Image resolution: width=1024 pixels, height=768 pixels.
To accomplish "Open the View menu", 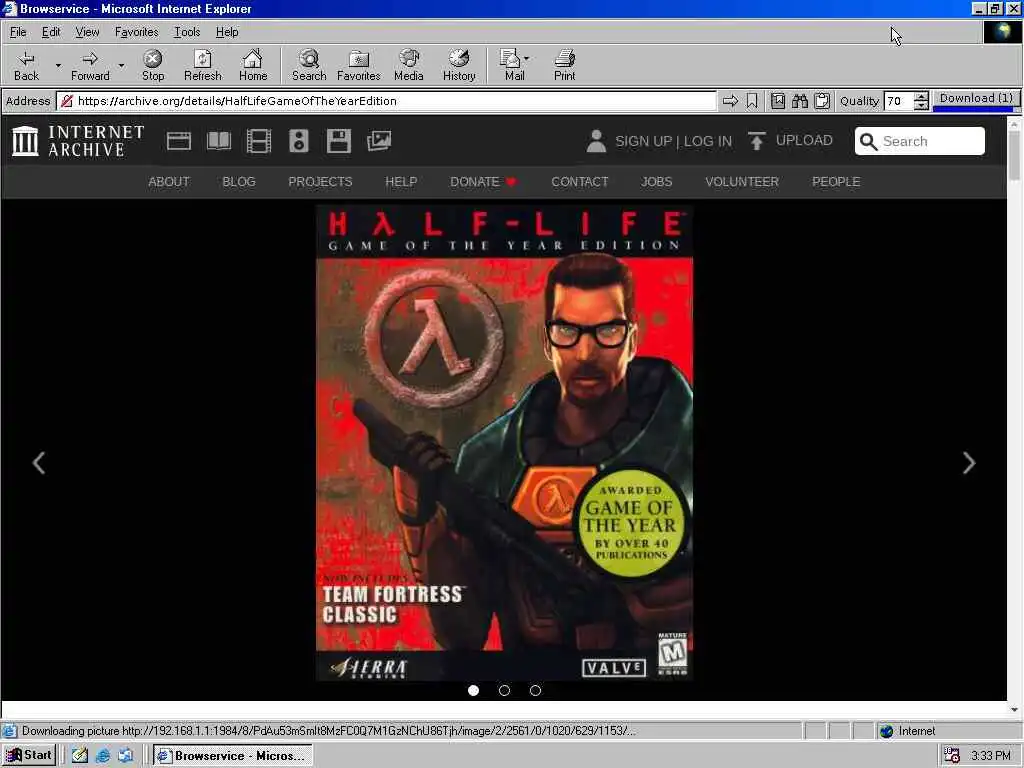I will pyautogui.click(x=87, y=31).
